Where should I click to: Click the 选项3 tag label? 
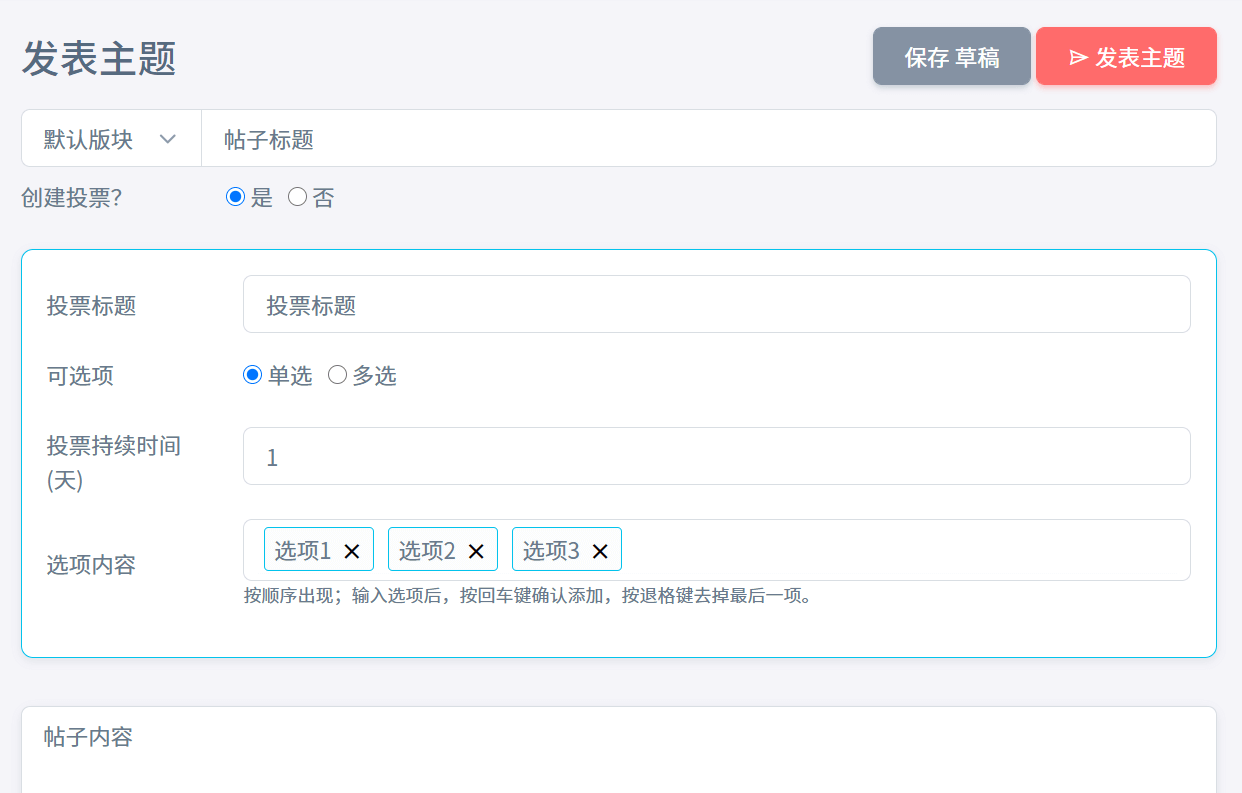click(x=551, y=551)
